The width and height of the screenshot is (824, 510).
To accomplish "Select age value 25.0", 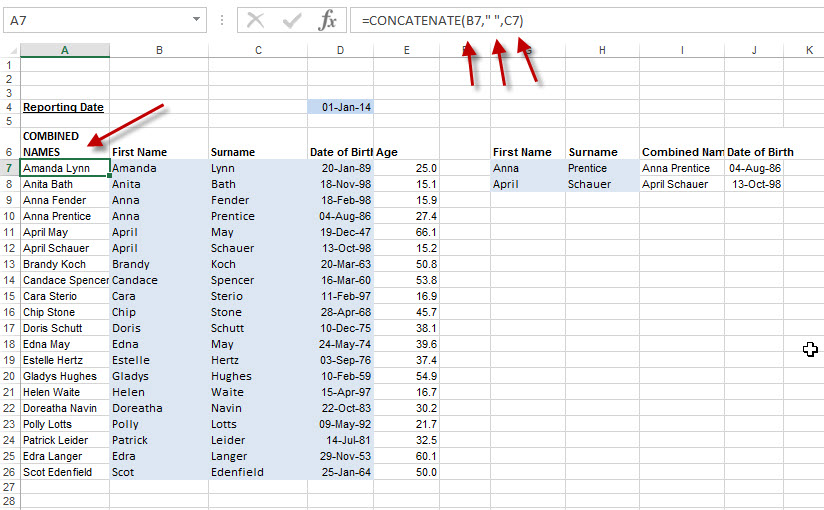I will tap(406, 168).
